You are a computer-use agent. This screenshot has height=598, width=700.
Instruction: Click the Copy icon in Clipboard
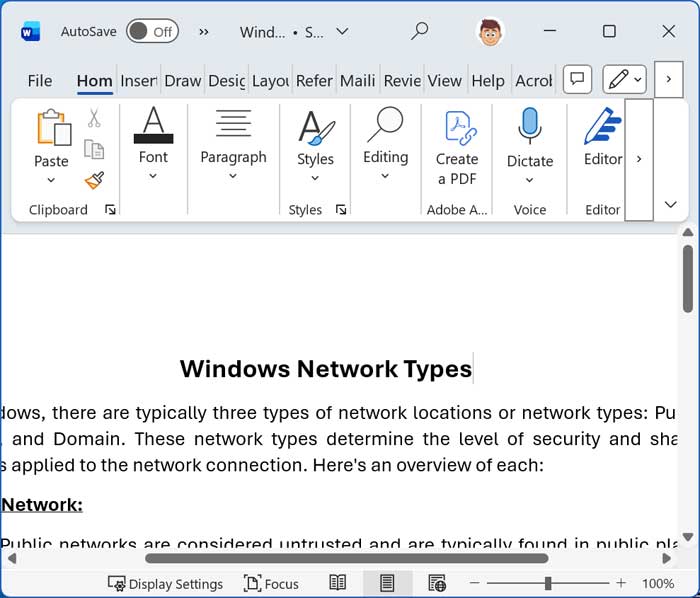[94, 149]
